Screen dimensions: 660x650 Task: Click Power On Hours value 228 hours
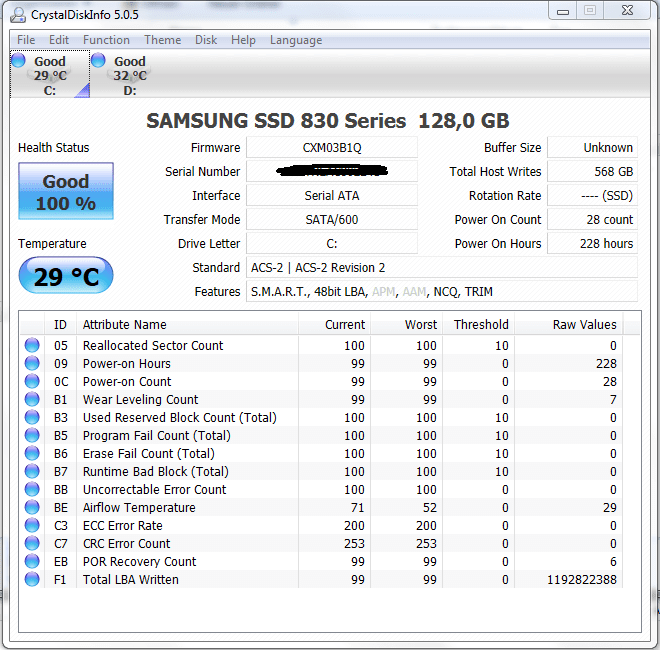[592, 243]
